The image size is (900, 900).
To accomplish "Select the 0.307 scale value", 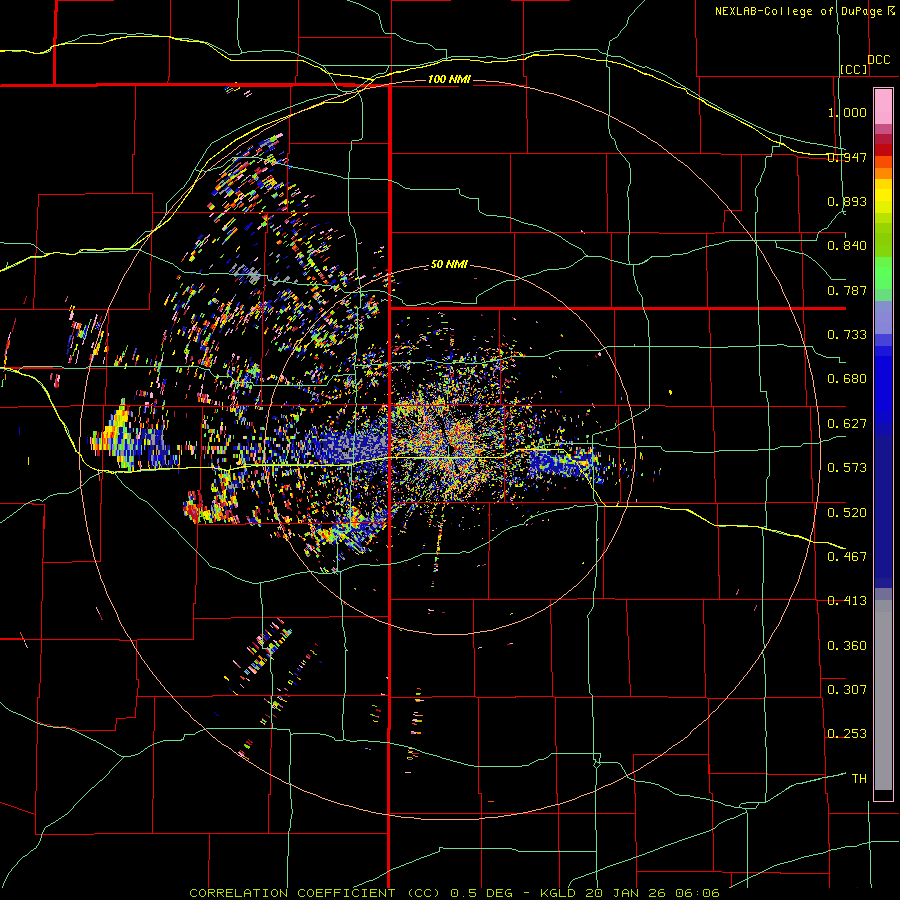I will coord(847,690).
